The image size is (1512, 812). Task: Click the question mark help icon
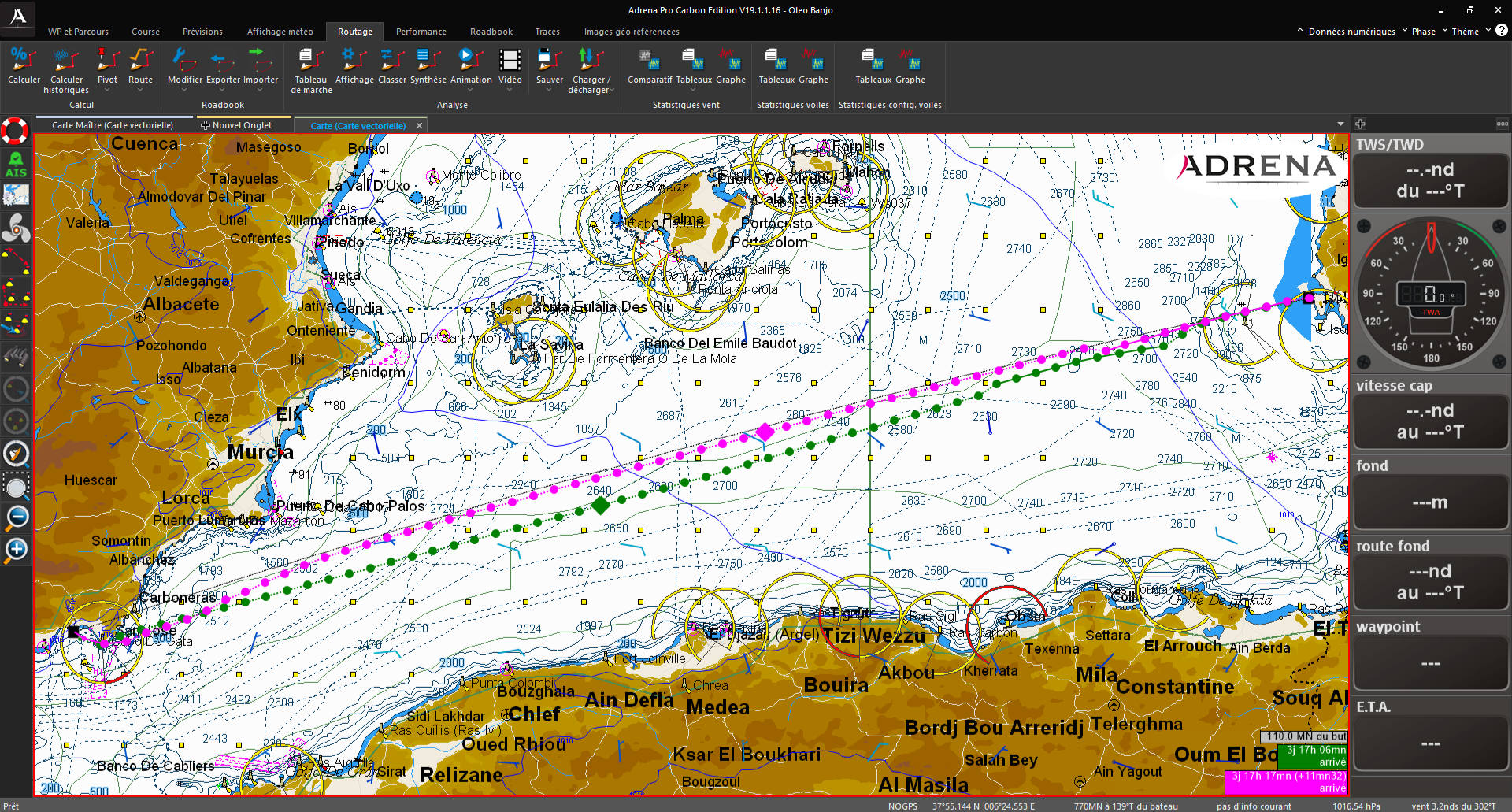click(x=1502, y=31)
